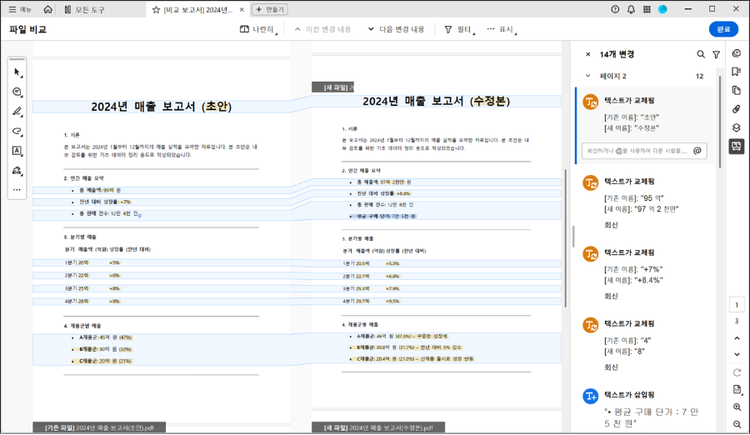Select the highlighter pen tool
Image resolution: width=750 pixels, height=435 pixels.
(x=17, y=112)
